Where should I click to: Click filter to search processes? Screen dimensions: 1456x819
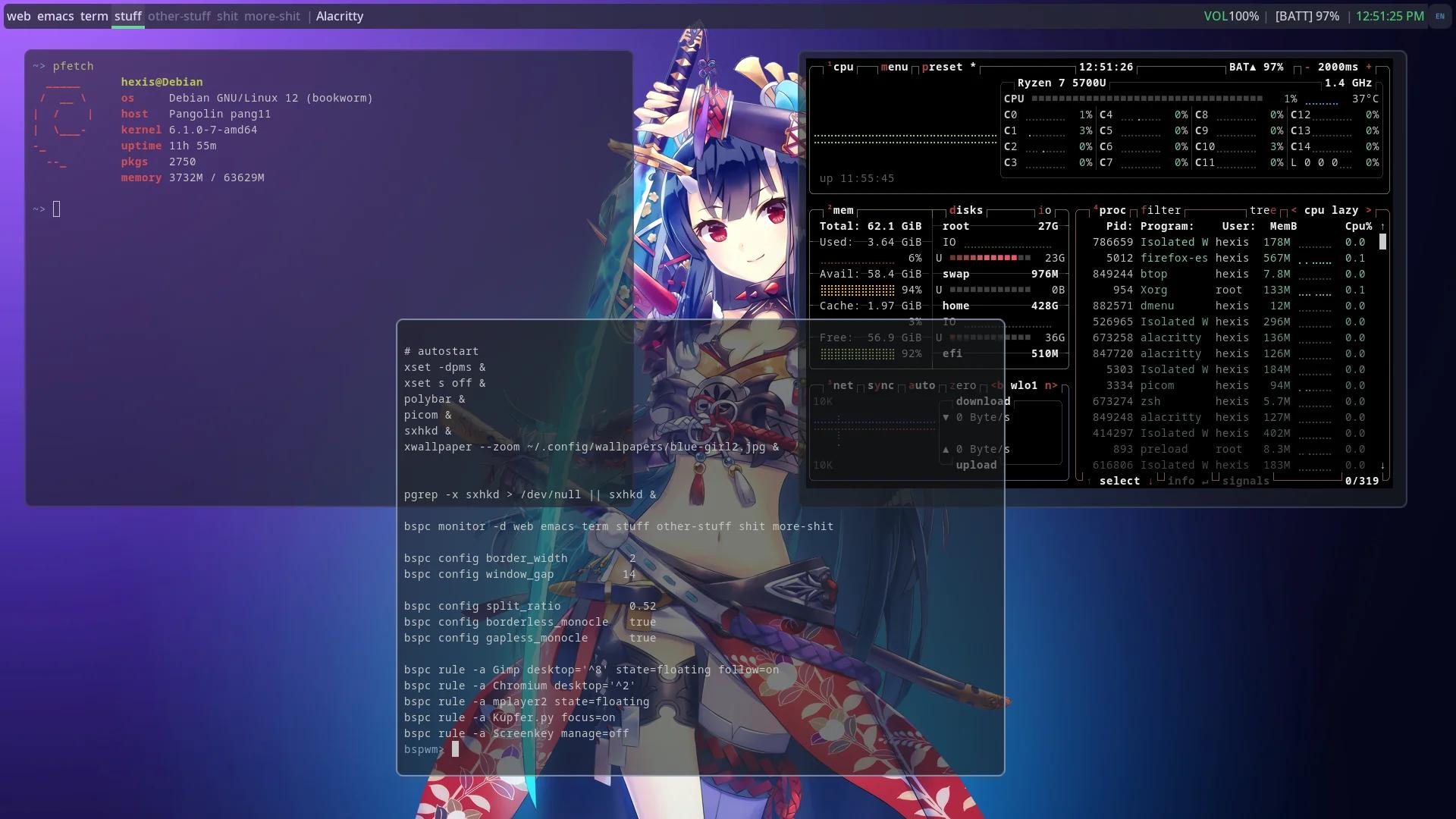[x=1160, y=210]
